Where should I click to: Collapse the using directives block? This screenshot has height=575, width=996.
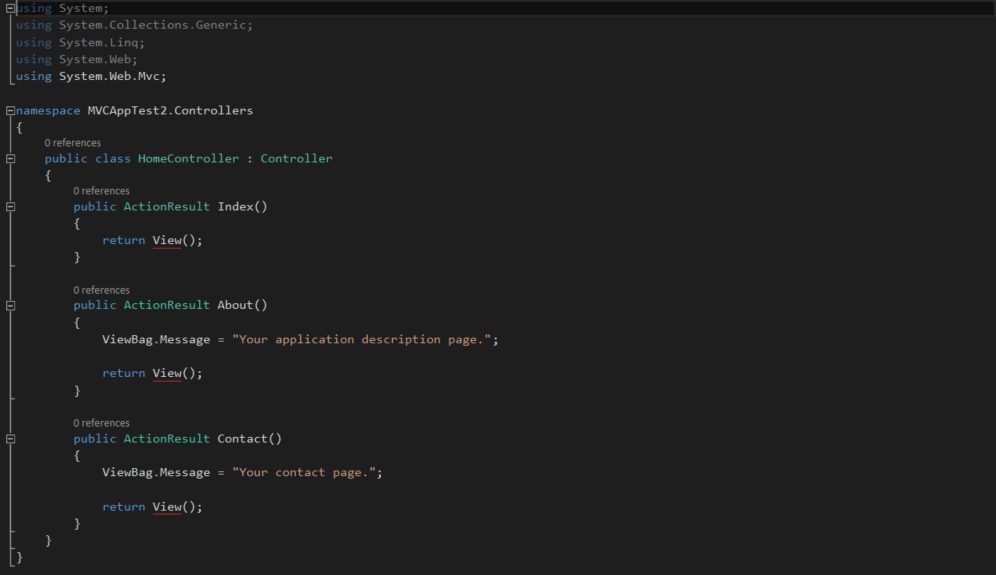tap(10, 8)
